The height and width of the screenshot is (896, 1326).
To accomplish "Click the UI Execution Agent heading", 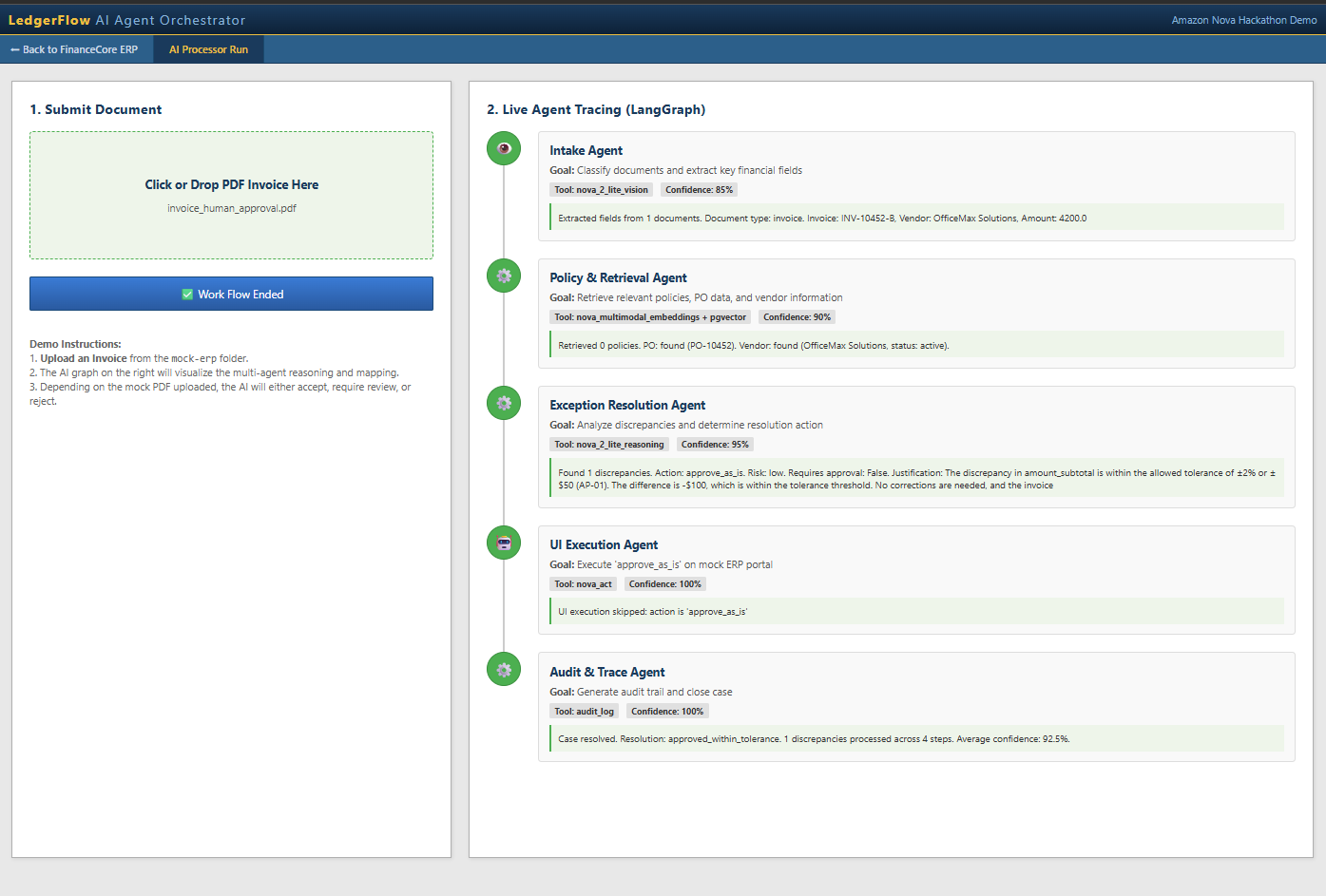I will [x=604, y=544].
